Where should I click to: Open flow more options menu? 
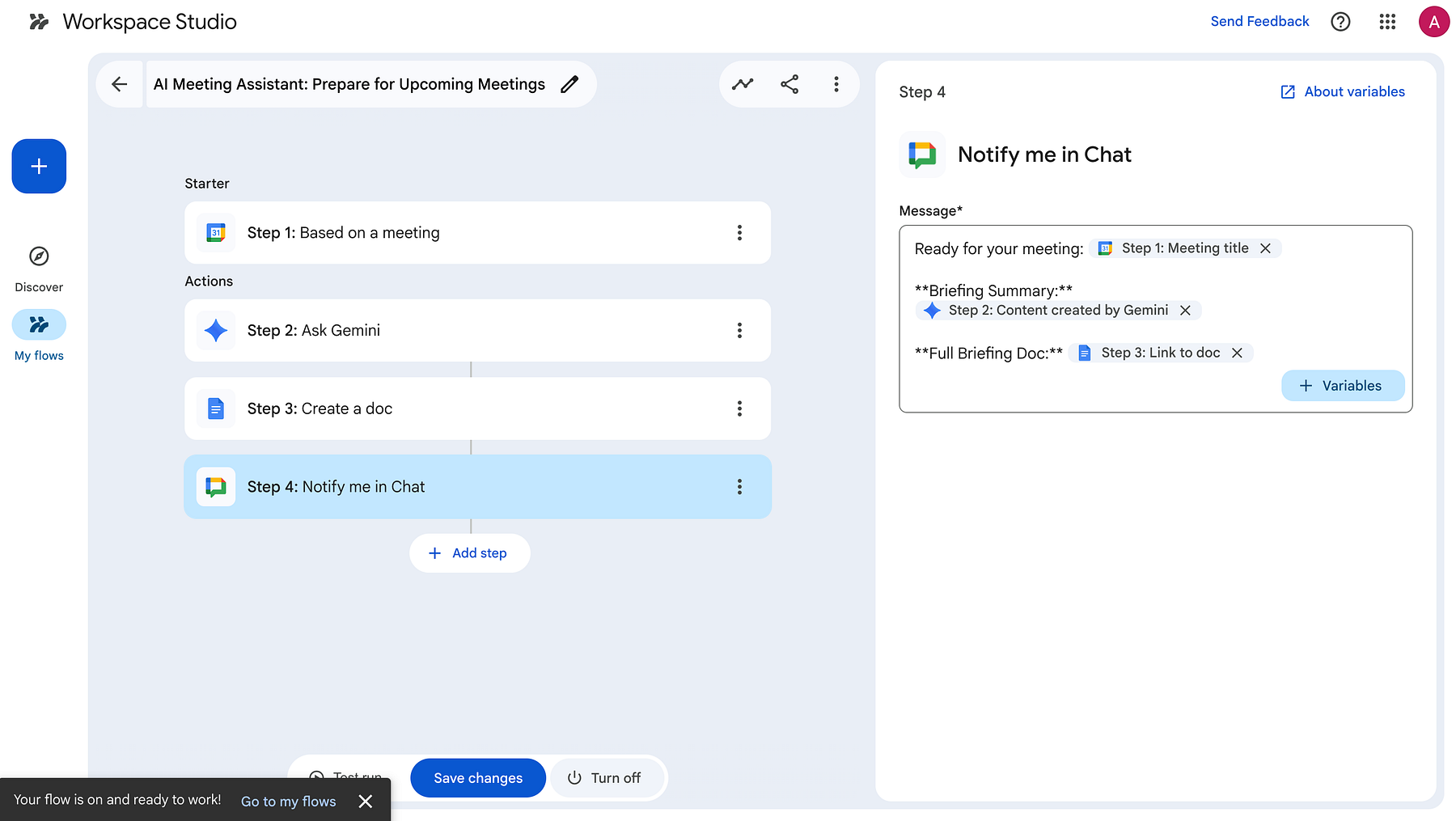[x=836, y=84]
